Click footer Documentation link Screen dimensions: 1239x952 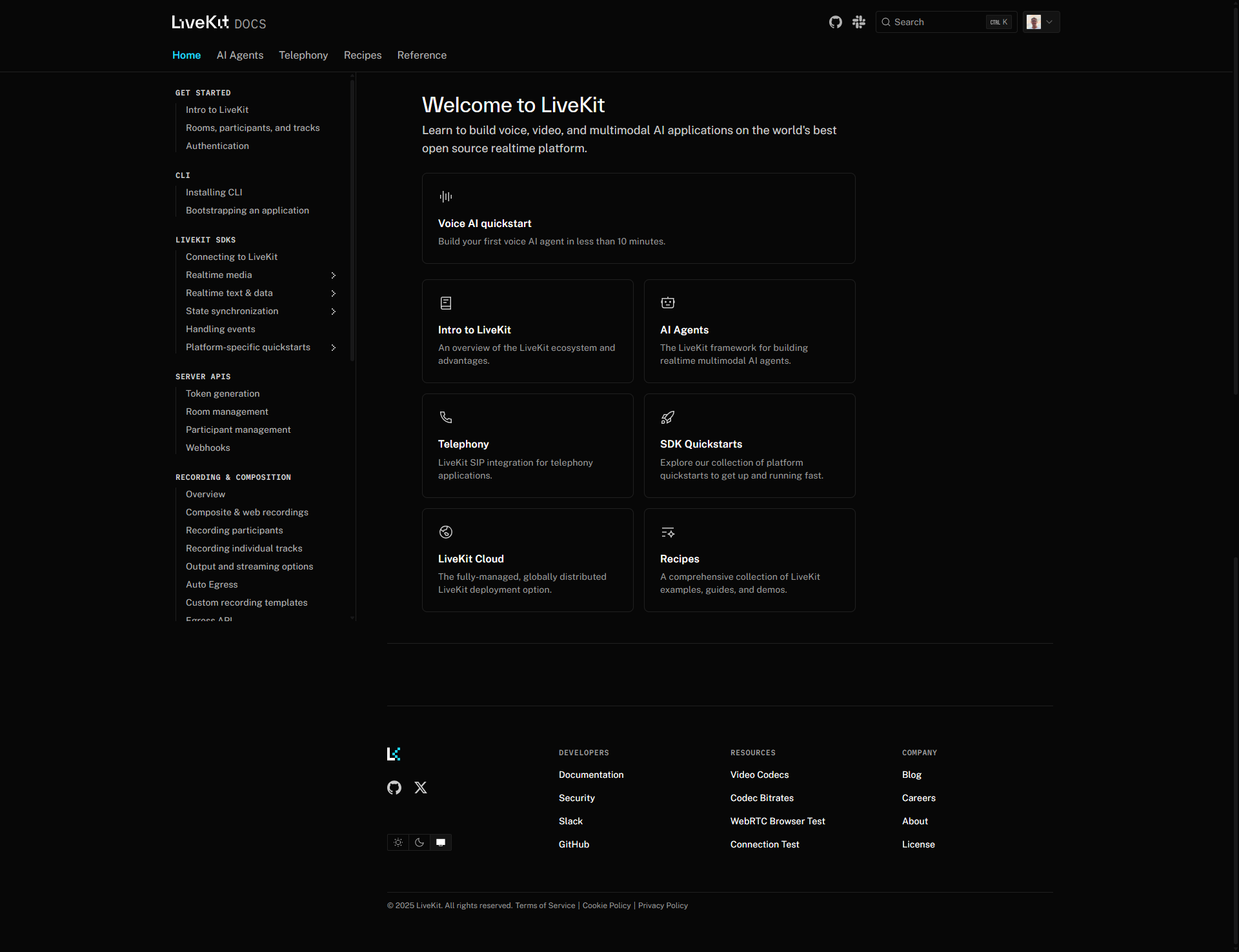pos(591,775)
